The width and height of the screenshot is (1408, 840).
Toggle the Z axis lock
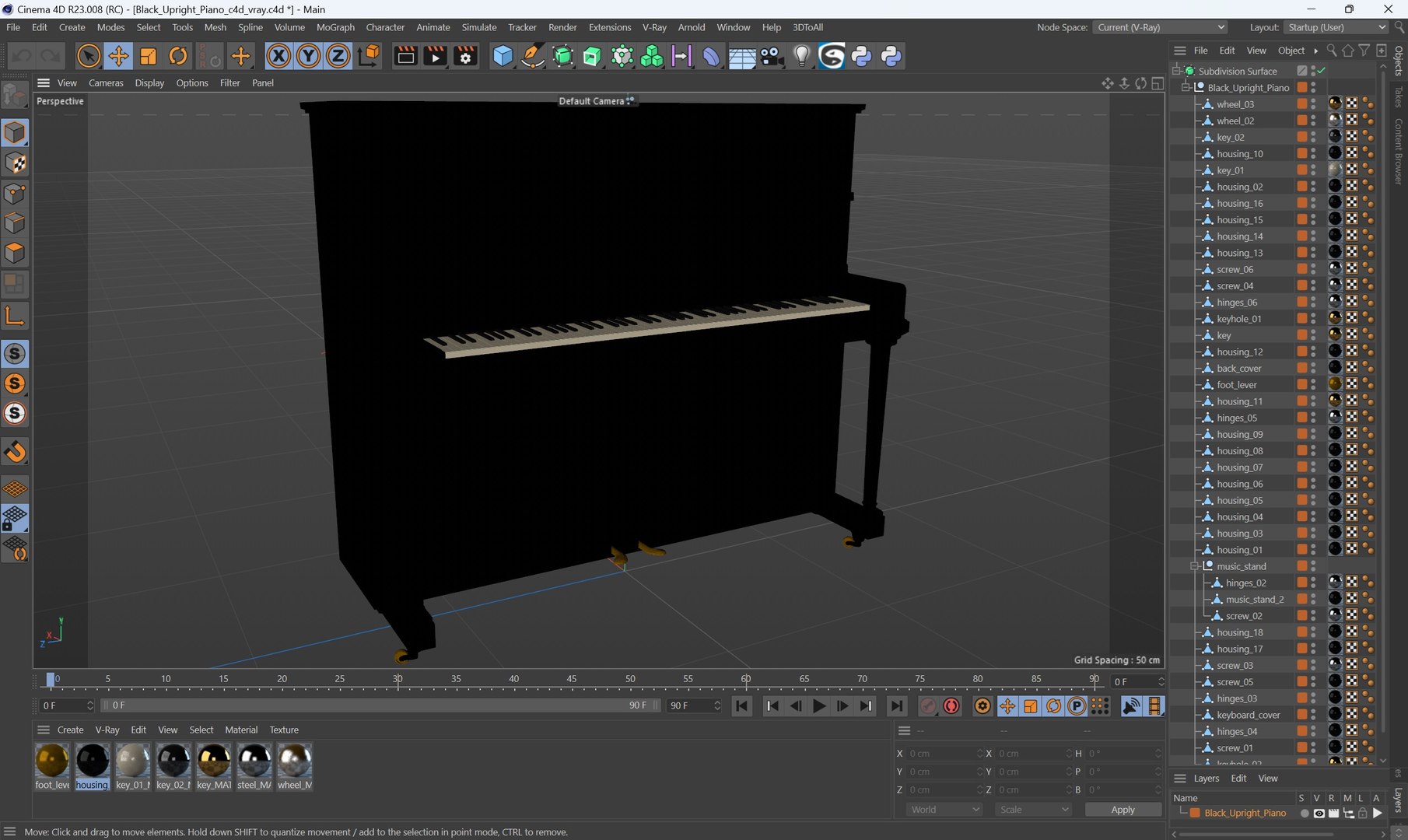coord(338,56)
